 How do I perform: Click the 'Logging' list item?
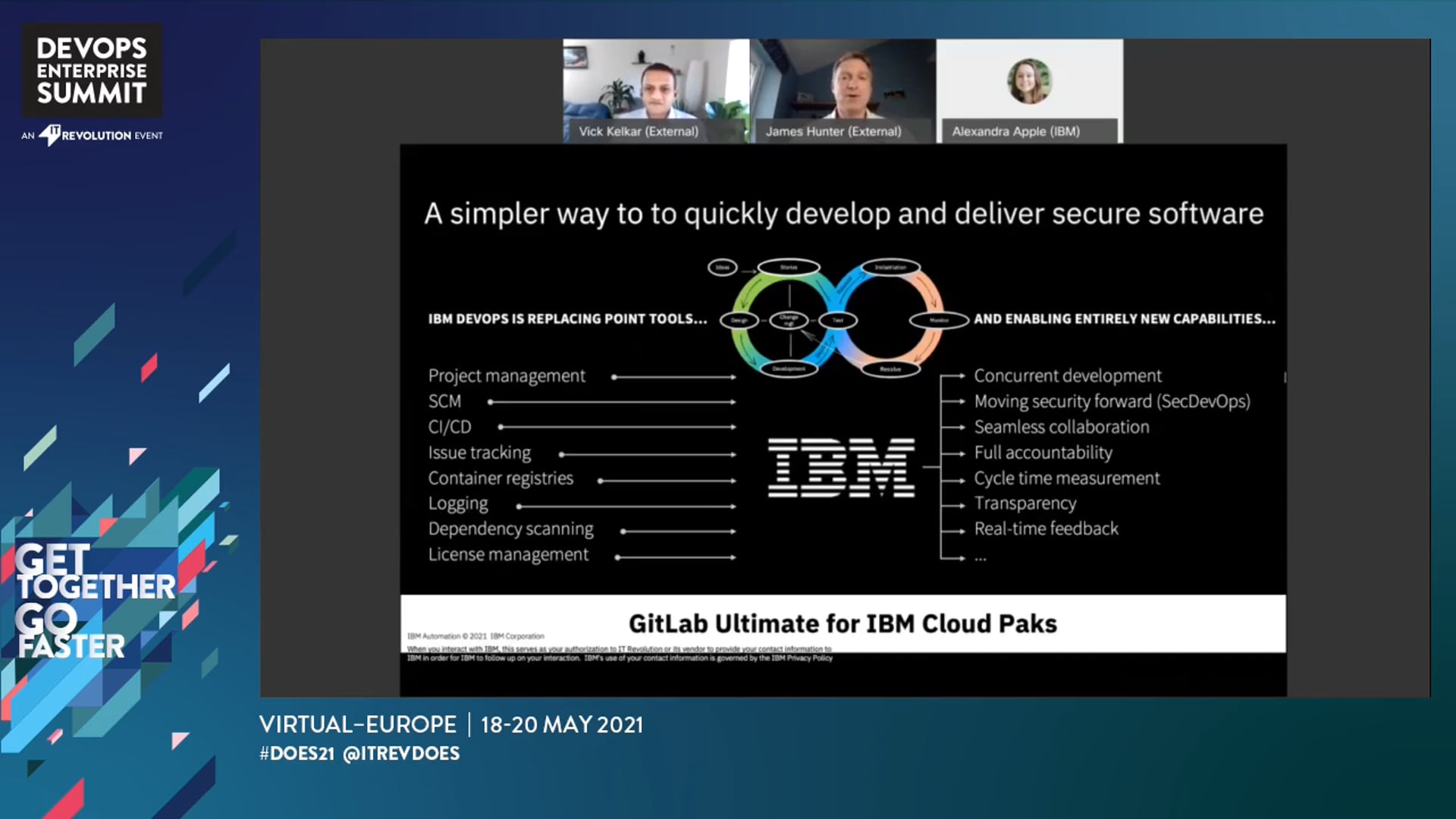pos(458,504)
